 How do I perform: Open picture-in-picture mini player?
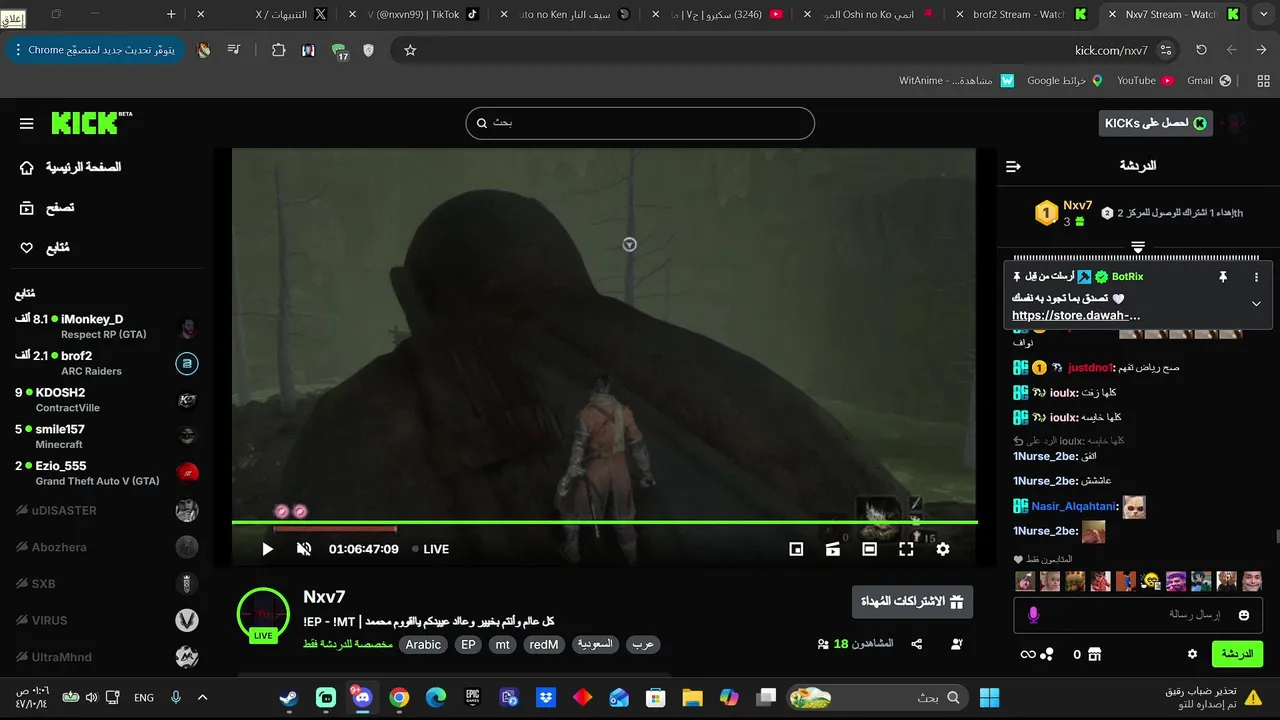coord(796,549)
